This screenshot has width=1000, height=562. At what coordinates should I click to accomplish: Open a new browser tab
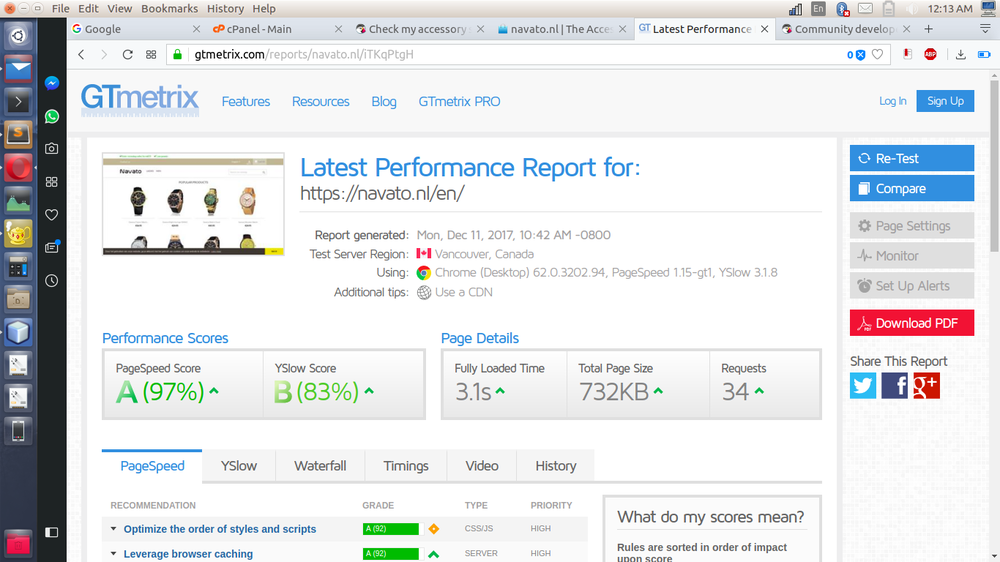[929, 29]
